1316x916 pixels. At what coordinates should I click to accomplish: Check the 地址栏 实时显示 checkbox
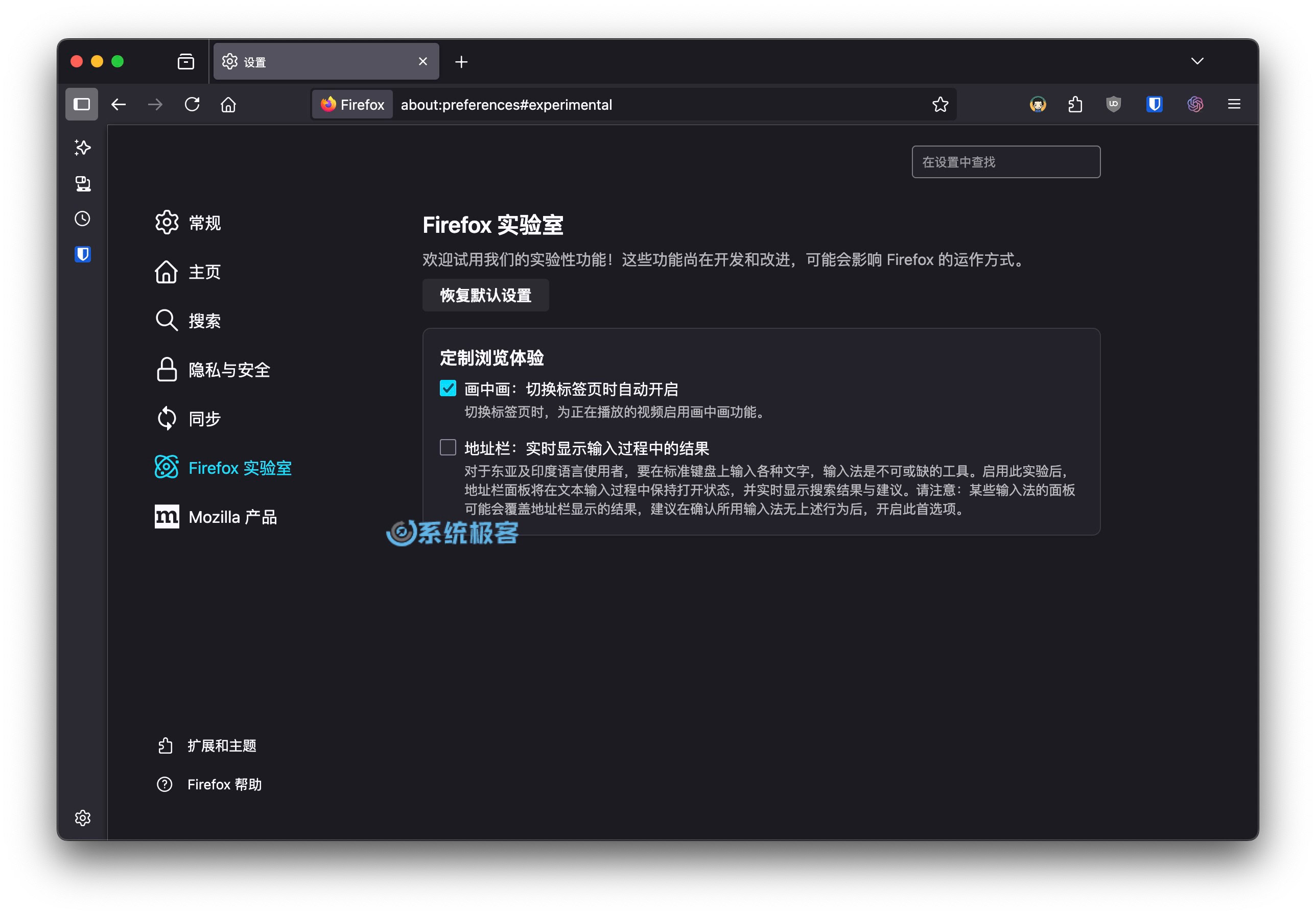[448, 447]
